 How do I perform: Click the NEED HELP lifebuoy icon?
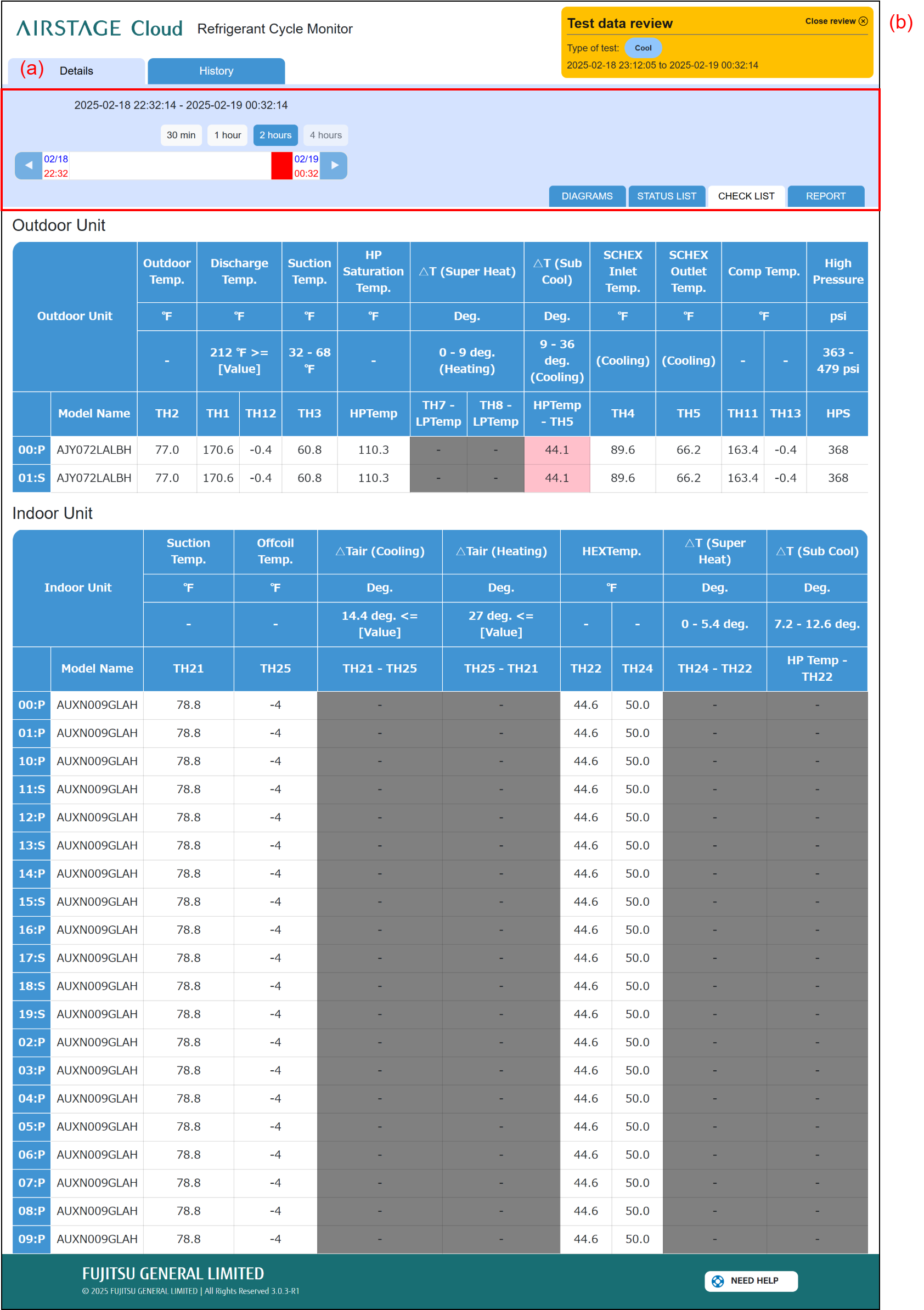click(717, 1280)
